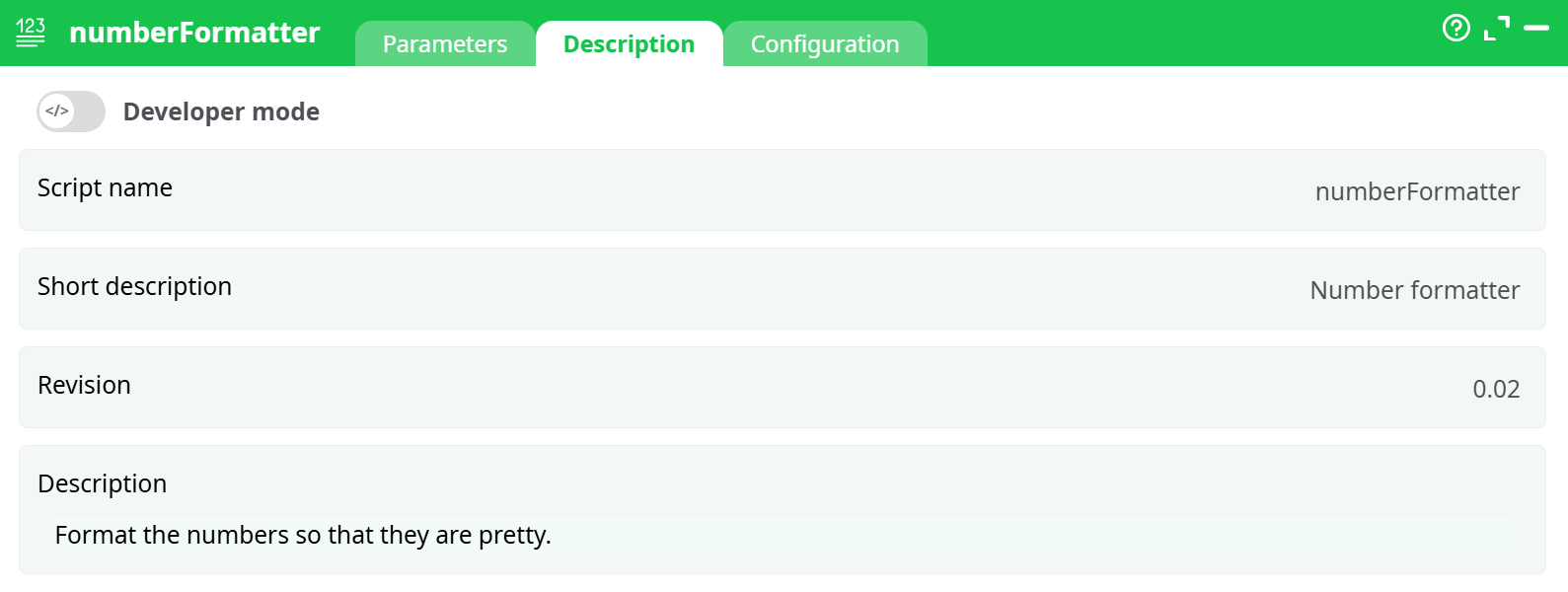This screenshot has width=1568, height=592.
Task: Click the code </> icon on the toggle
Action: [55, 111]
